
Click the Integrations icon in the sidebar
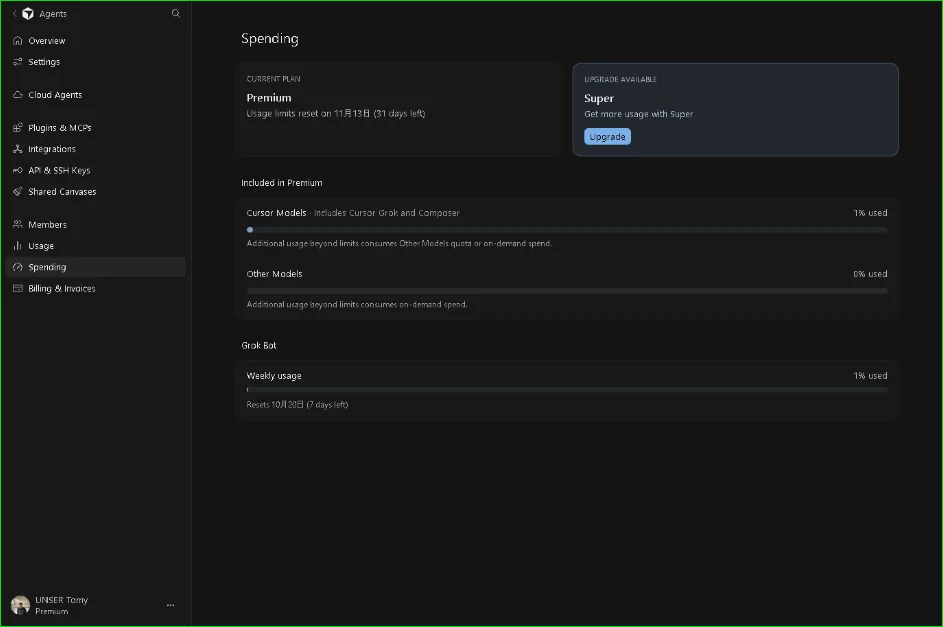pos(17,149)
